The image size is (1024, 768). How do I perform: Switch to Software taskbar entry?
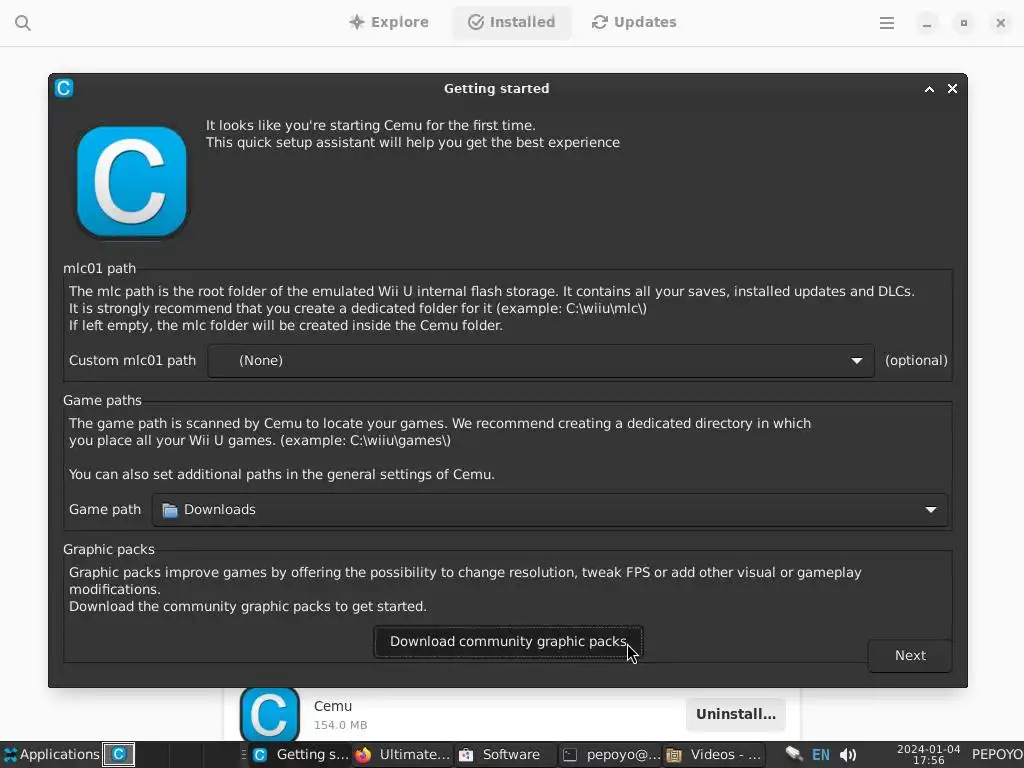tap(505, 755)
